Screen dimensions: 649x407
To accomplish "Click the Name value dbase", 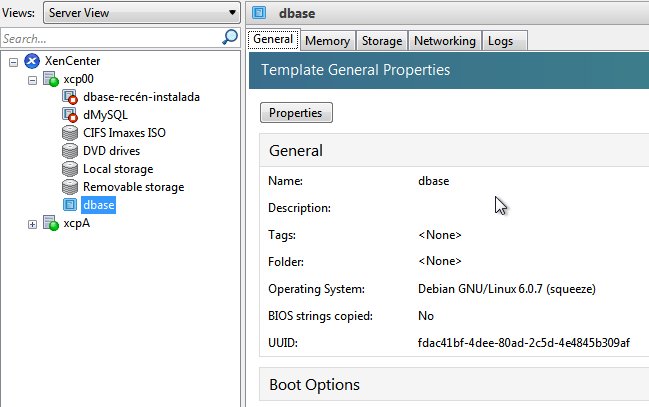I will (433, 181).
